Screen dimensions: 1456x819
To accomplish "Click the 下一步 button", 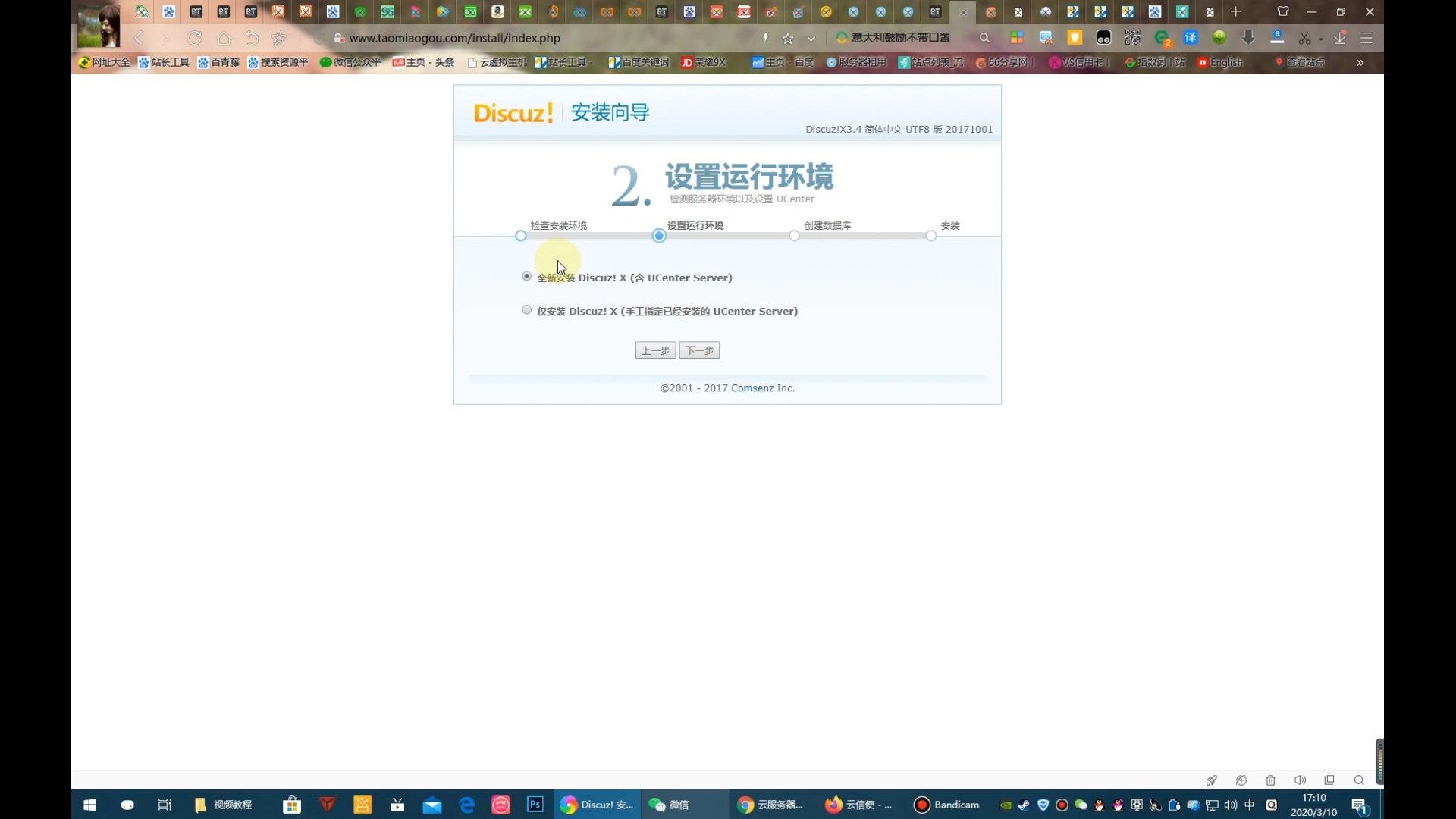I will (699, 350).
